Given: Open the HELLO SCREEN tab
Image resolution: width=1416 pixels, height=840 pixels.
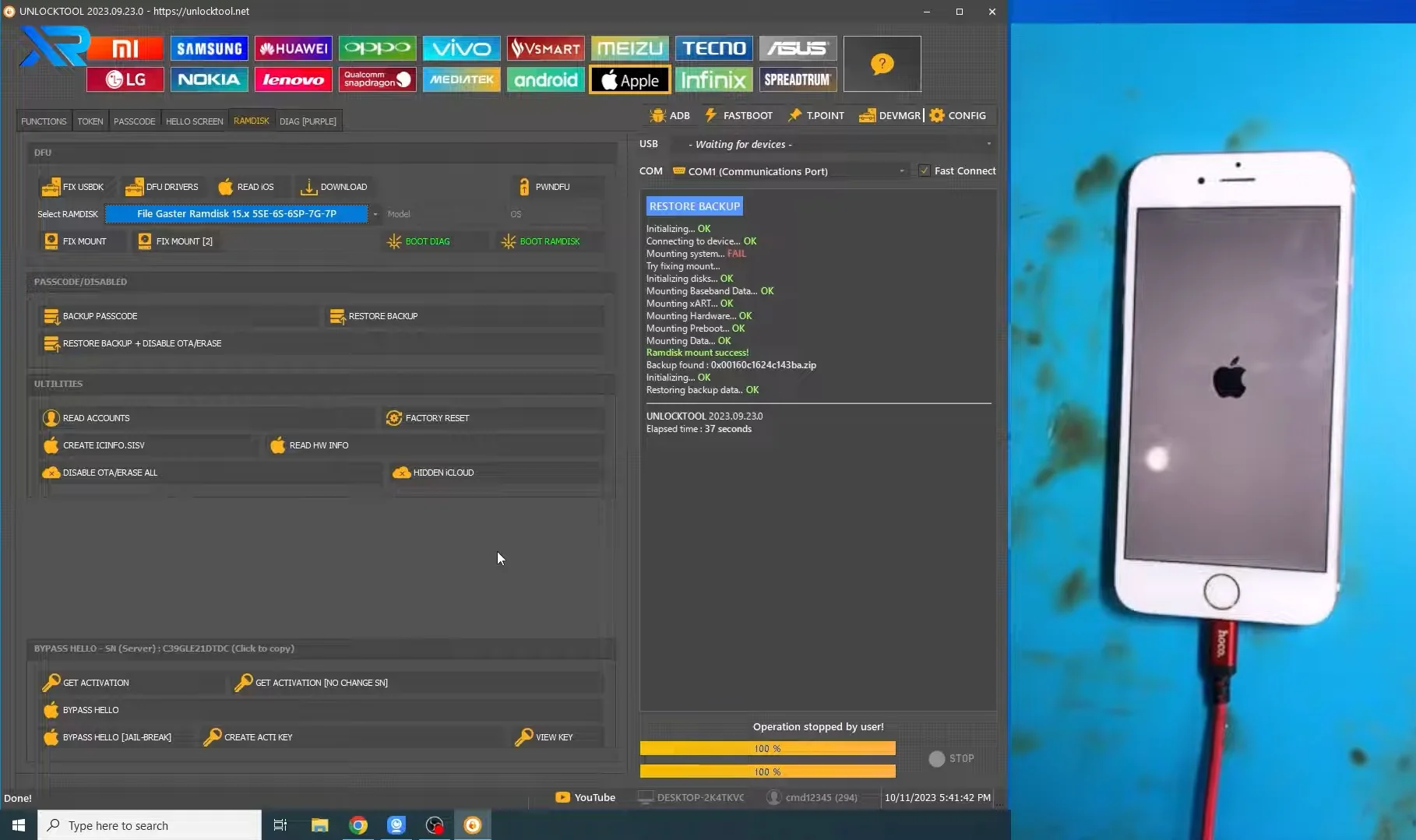Looking at the screenshot, I should 195,121.
